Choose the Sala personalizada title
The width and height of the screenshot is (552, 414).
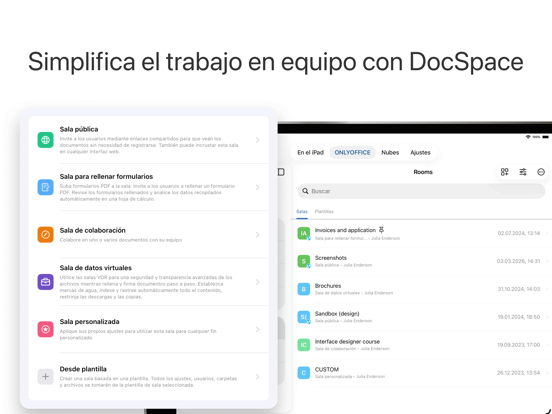coord(89,322)
